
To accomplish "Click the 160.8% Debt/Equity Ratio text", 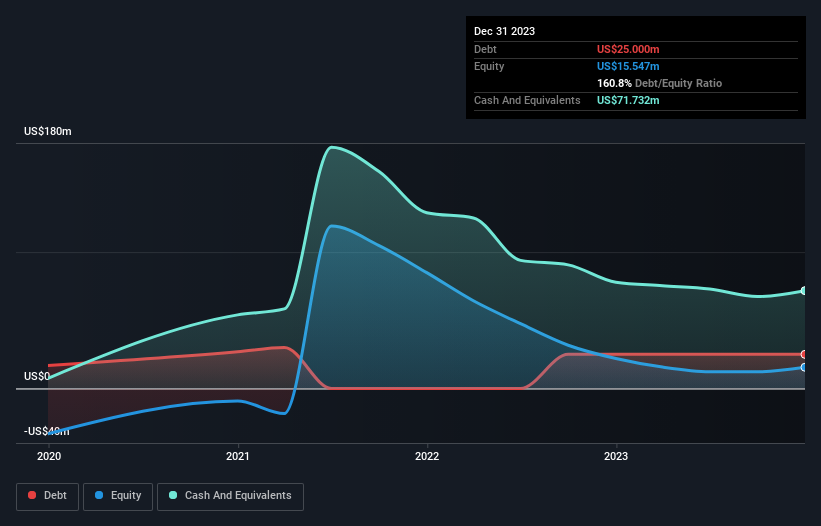I will click(659, 83).
